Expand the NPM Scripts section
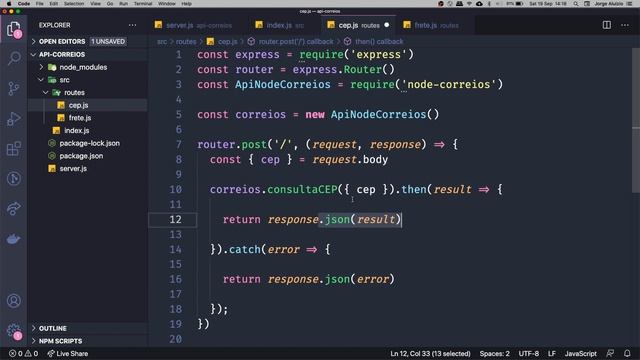This screenshot has width=640, height=360. [x=87, y=341]
